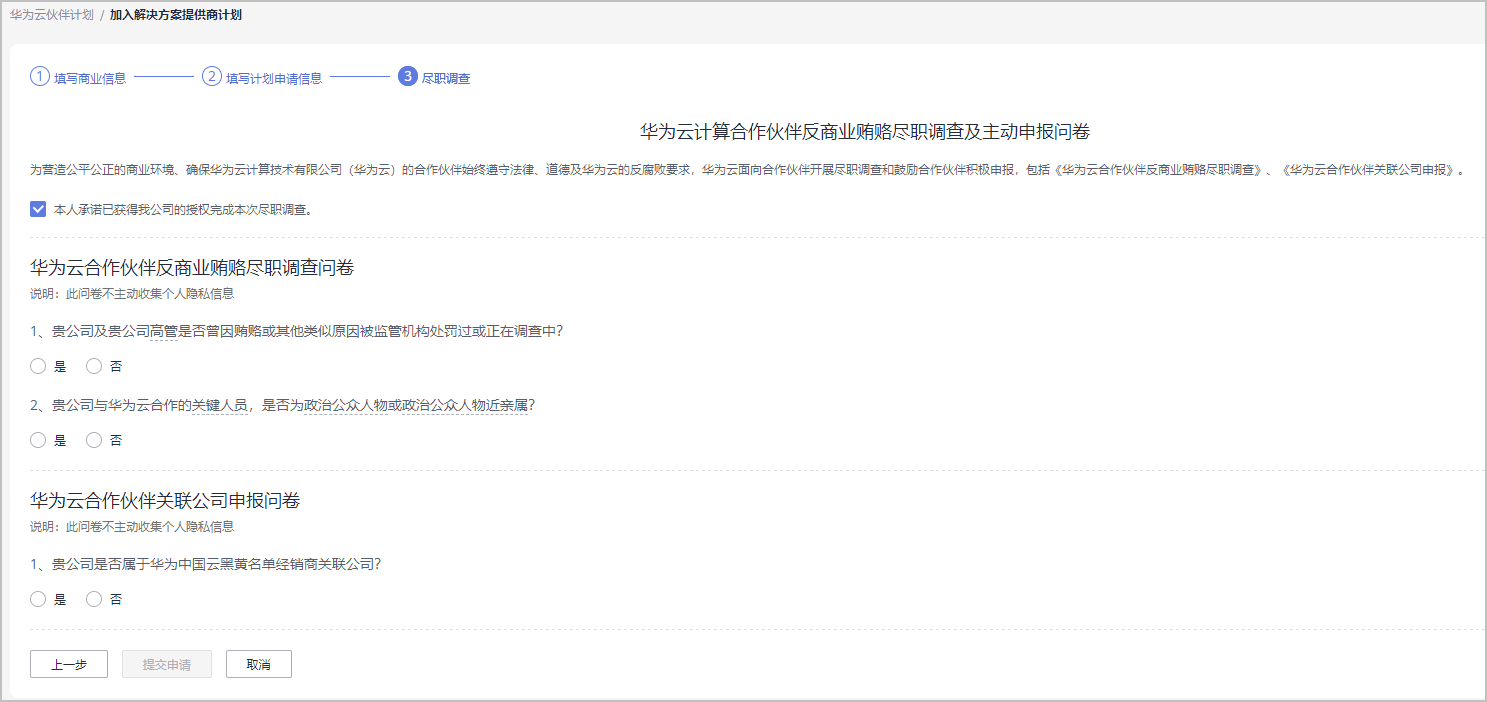Select 是 for political public figure question
Viewport: 1487px width, 702px height.
point(39,440)
